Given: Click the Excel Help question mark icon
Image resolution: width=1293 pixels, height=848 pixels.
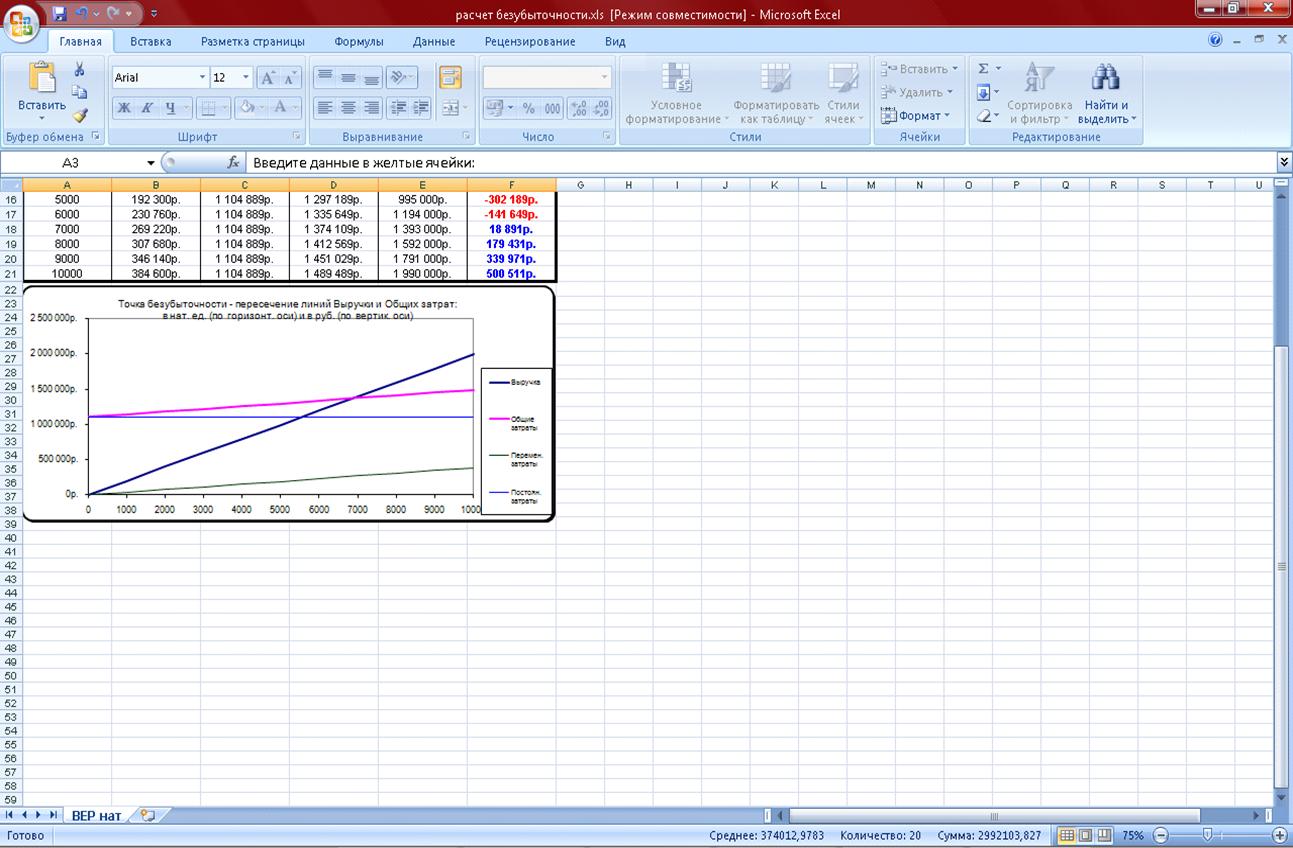Looking at the screenshot, I should [x=1215, y=41].
